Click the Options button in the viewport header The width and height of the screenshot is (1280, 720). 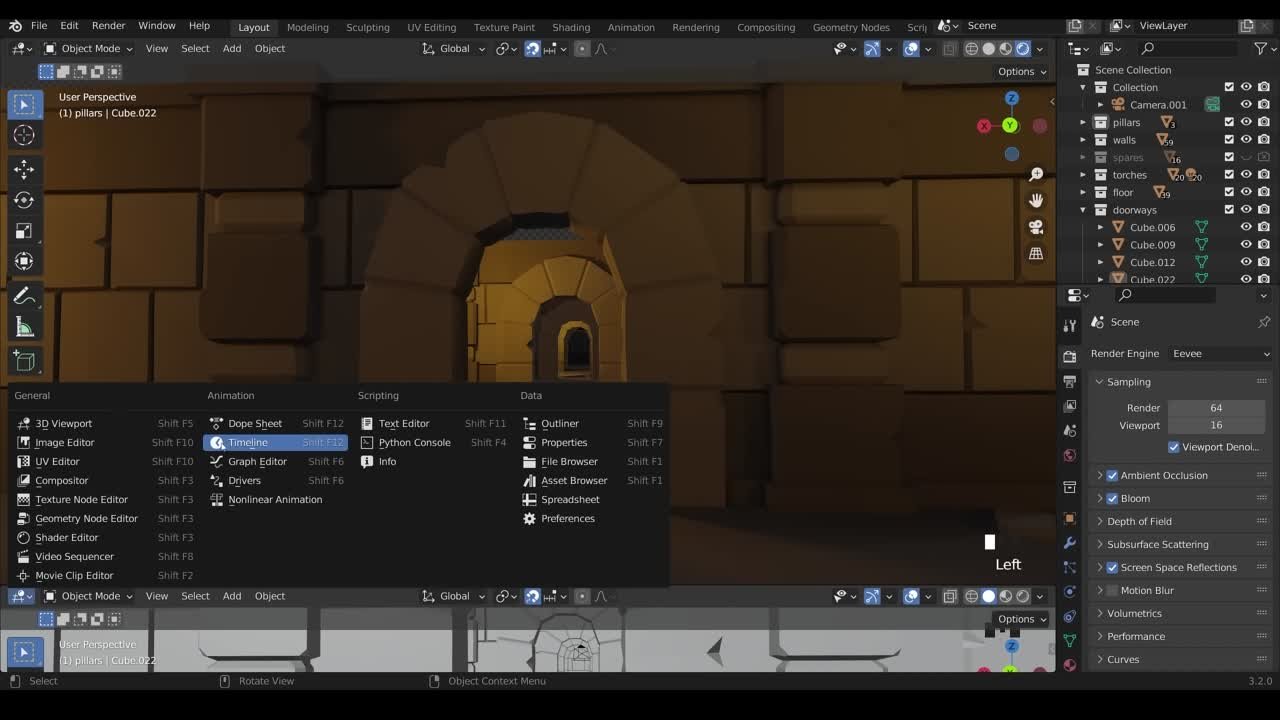[1016, 71]
